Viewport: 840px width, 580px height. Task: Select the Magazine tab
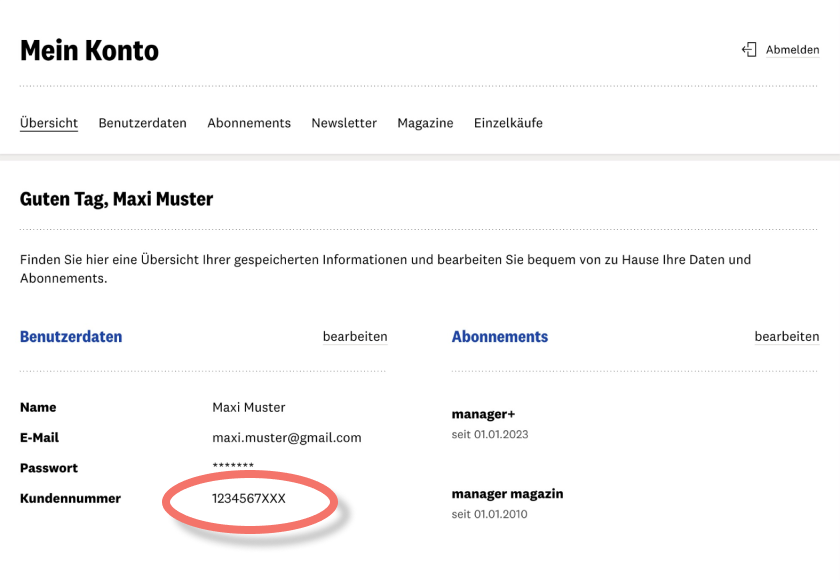(425, 123)
